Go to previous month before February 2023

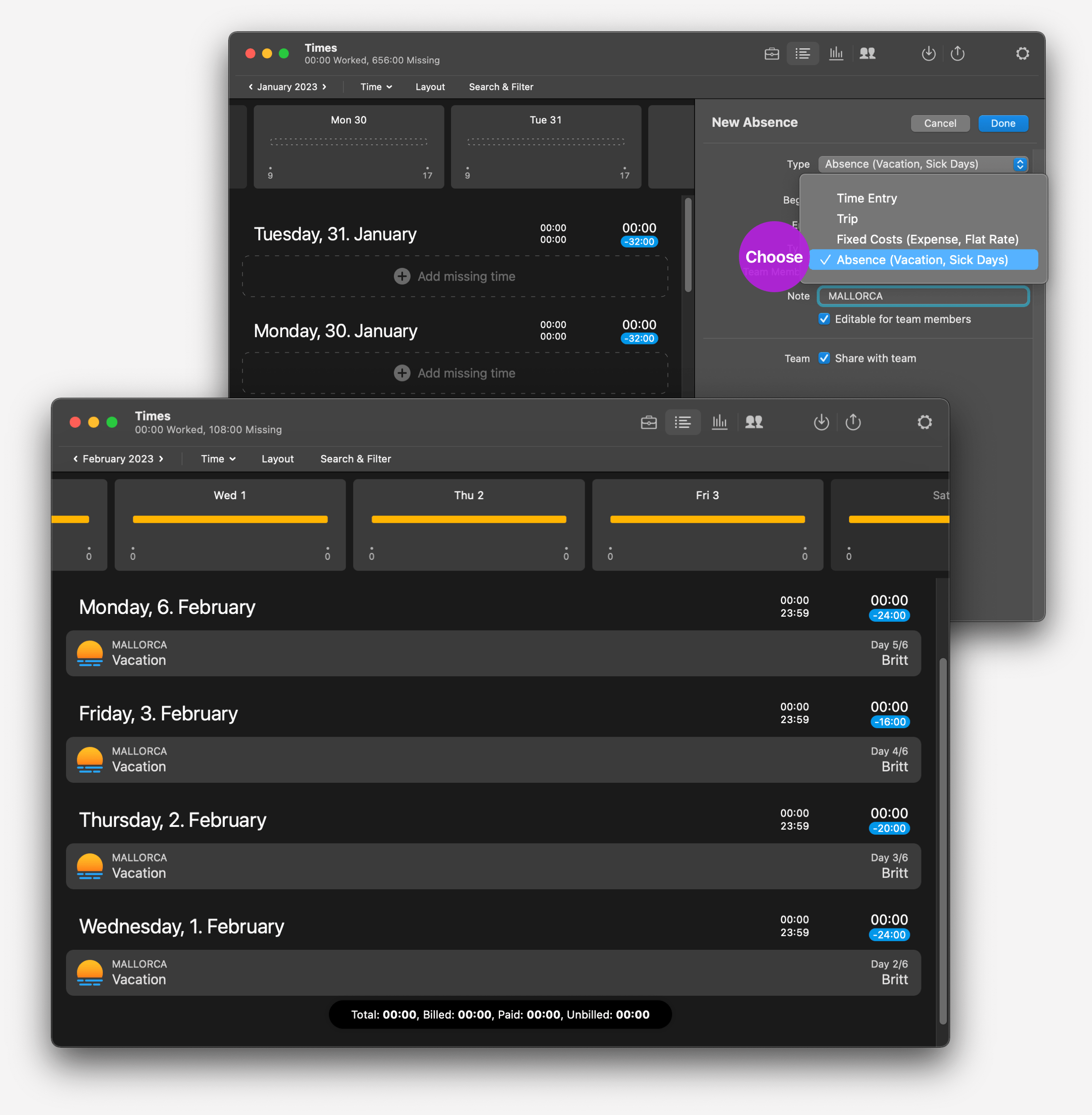click(75, 459)
